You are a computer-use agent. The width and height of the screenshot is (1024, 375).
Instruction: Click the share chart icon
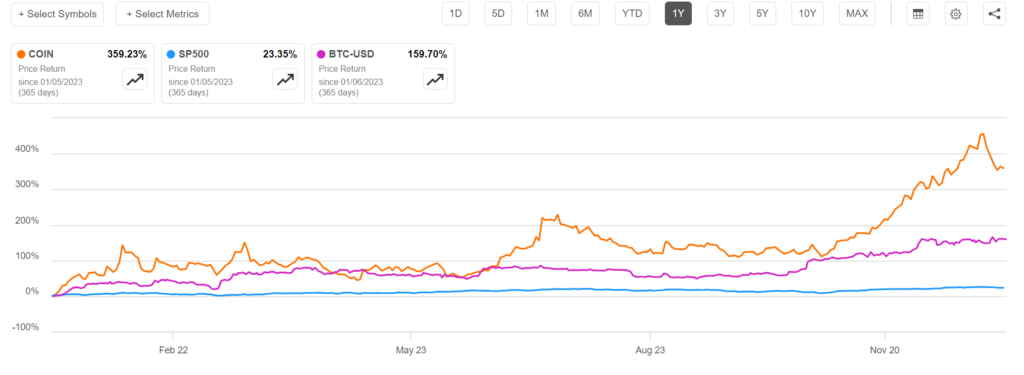(x=994, y=14)
